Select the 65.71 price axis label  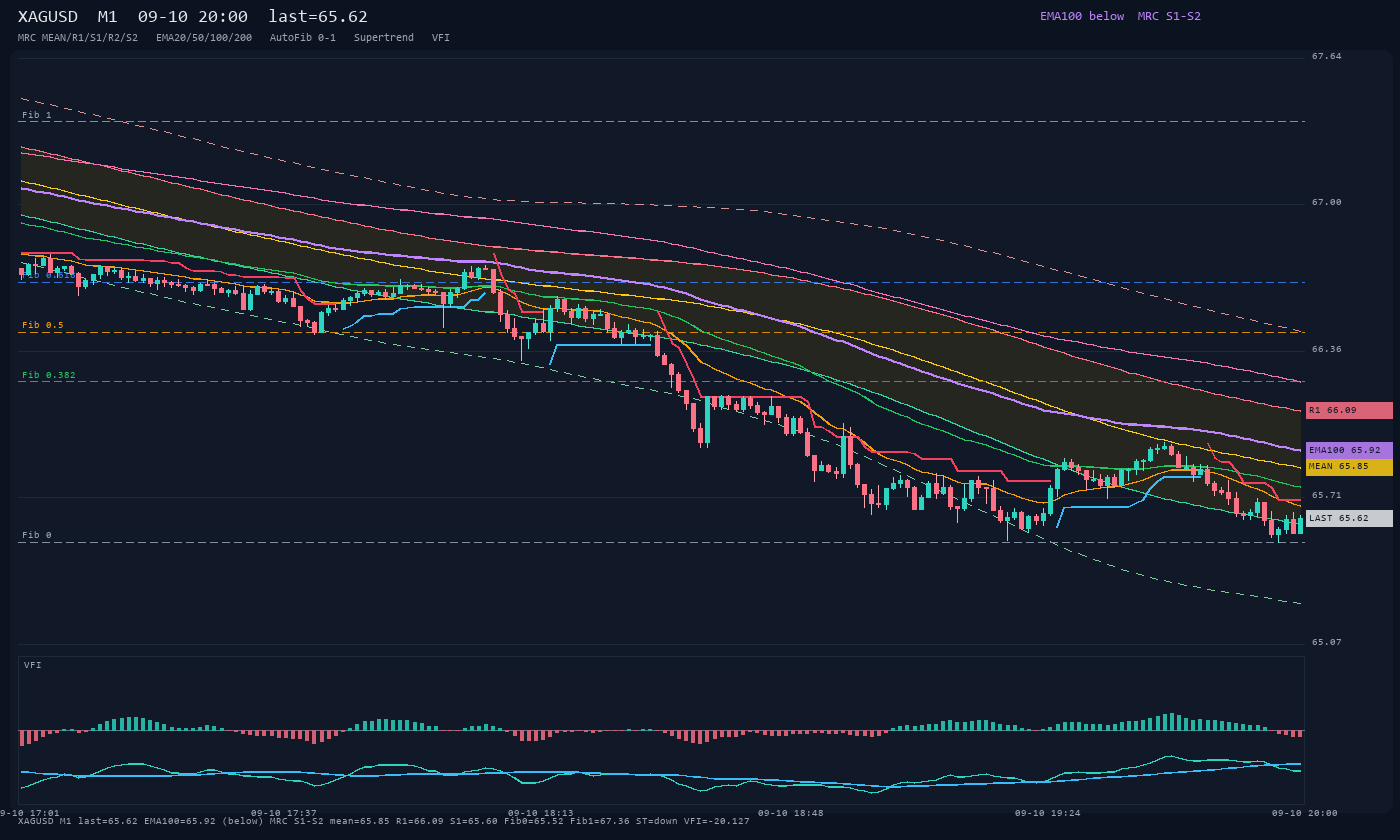click(x=1327, y=495)
